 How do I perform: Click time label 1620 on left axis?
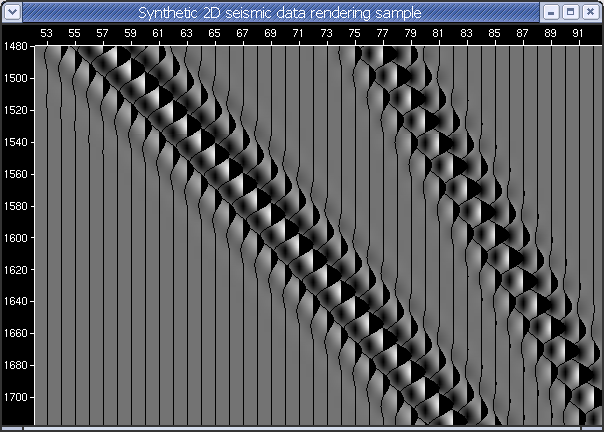pyautogui.click(x=16, y=270)
